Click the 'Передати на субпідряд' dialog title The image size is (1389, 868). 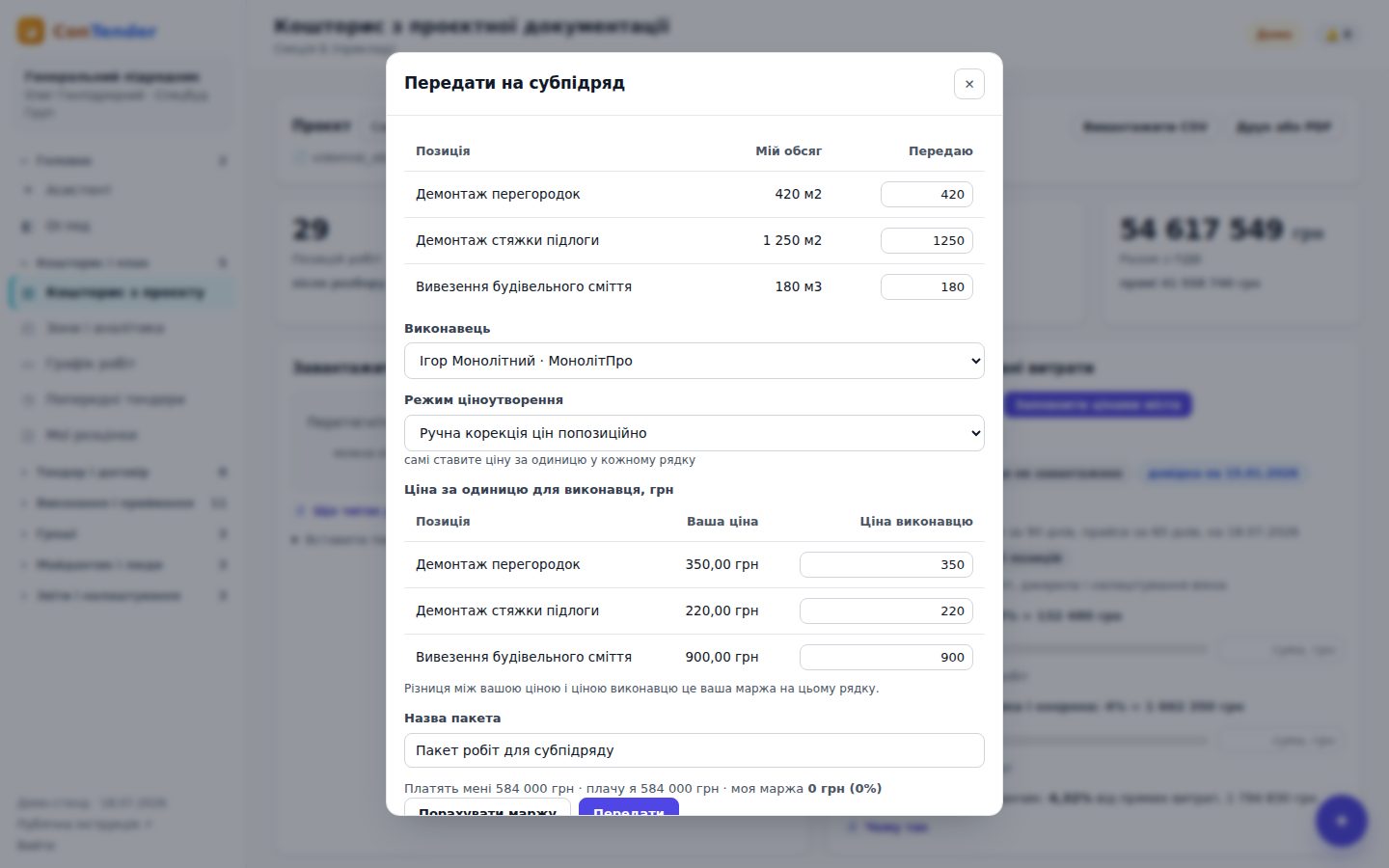[x=515, y=83]
